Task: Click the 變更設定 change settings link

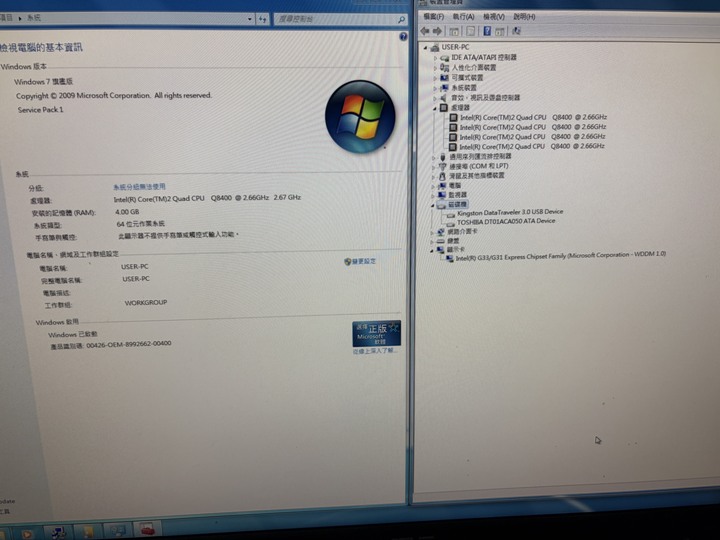Action: (364, 261)
